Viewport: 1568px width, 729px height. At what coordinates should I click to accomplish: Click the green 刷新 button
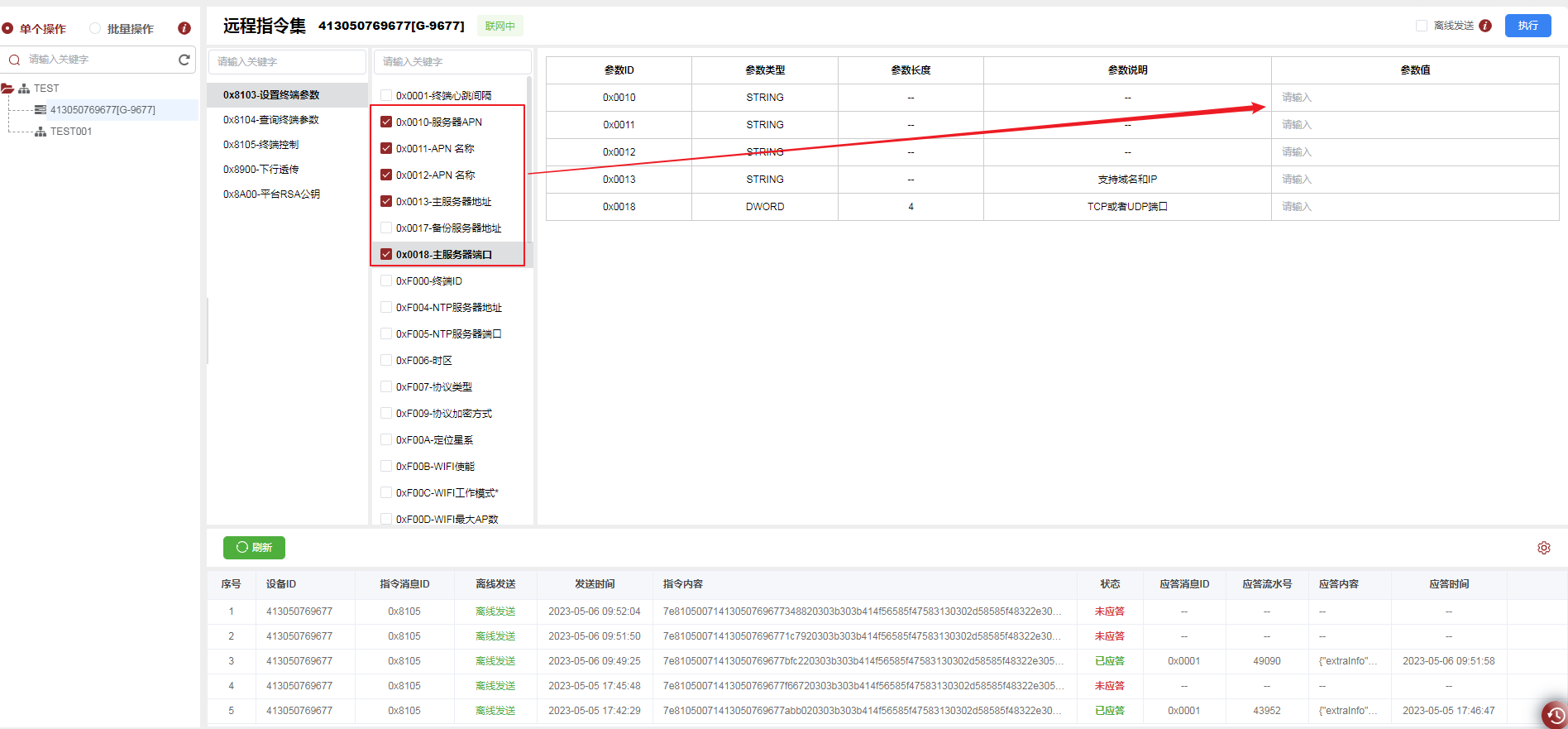(x=254, y=548)
